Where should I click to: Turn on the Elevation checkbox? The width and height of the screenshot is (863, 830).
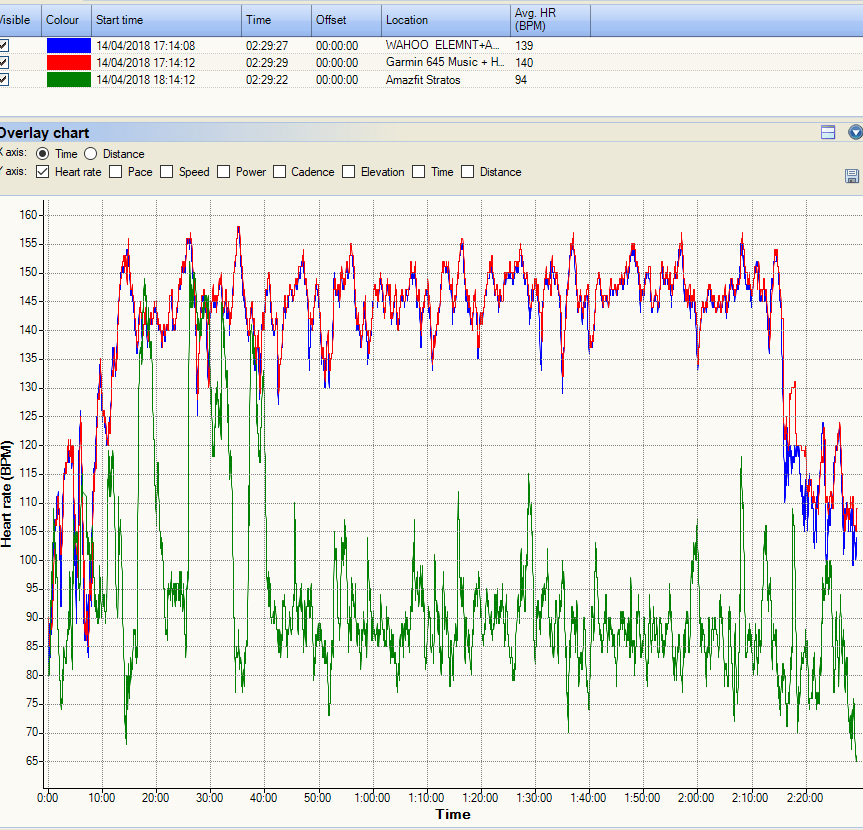(349, 172)
